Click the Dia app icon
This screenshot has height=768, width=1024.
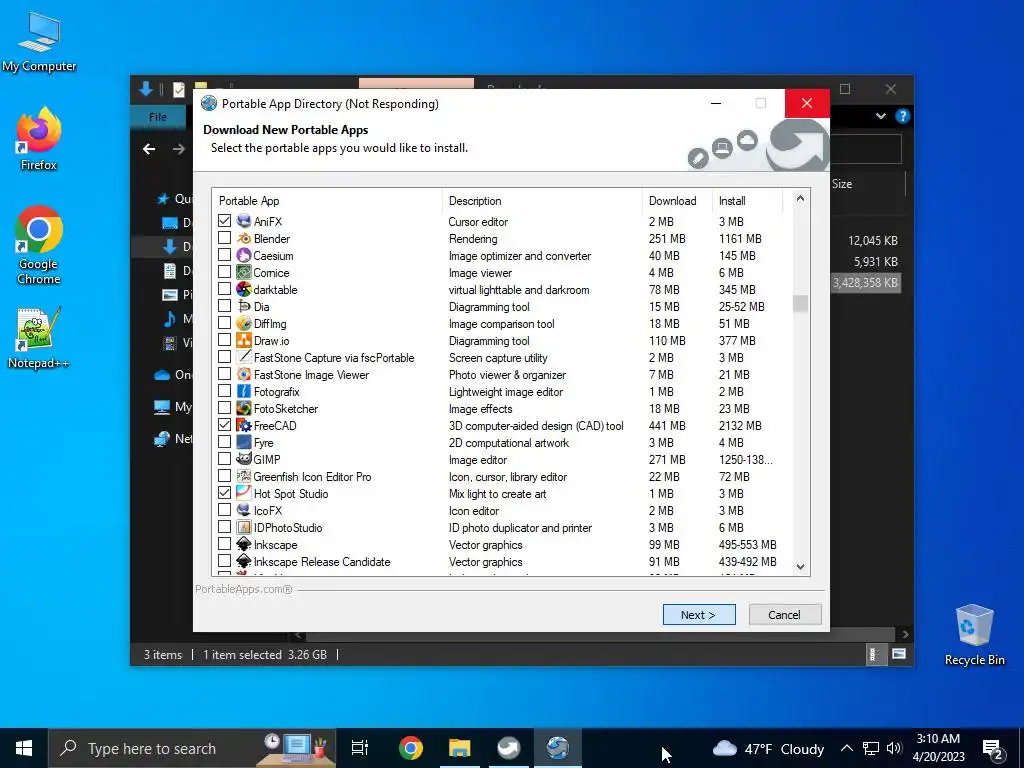pyautogui.click(x=244, y=306)
